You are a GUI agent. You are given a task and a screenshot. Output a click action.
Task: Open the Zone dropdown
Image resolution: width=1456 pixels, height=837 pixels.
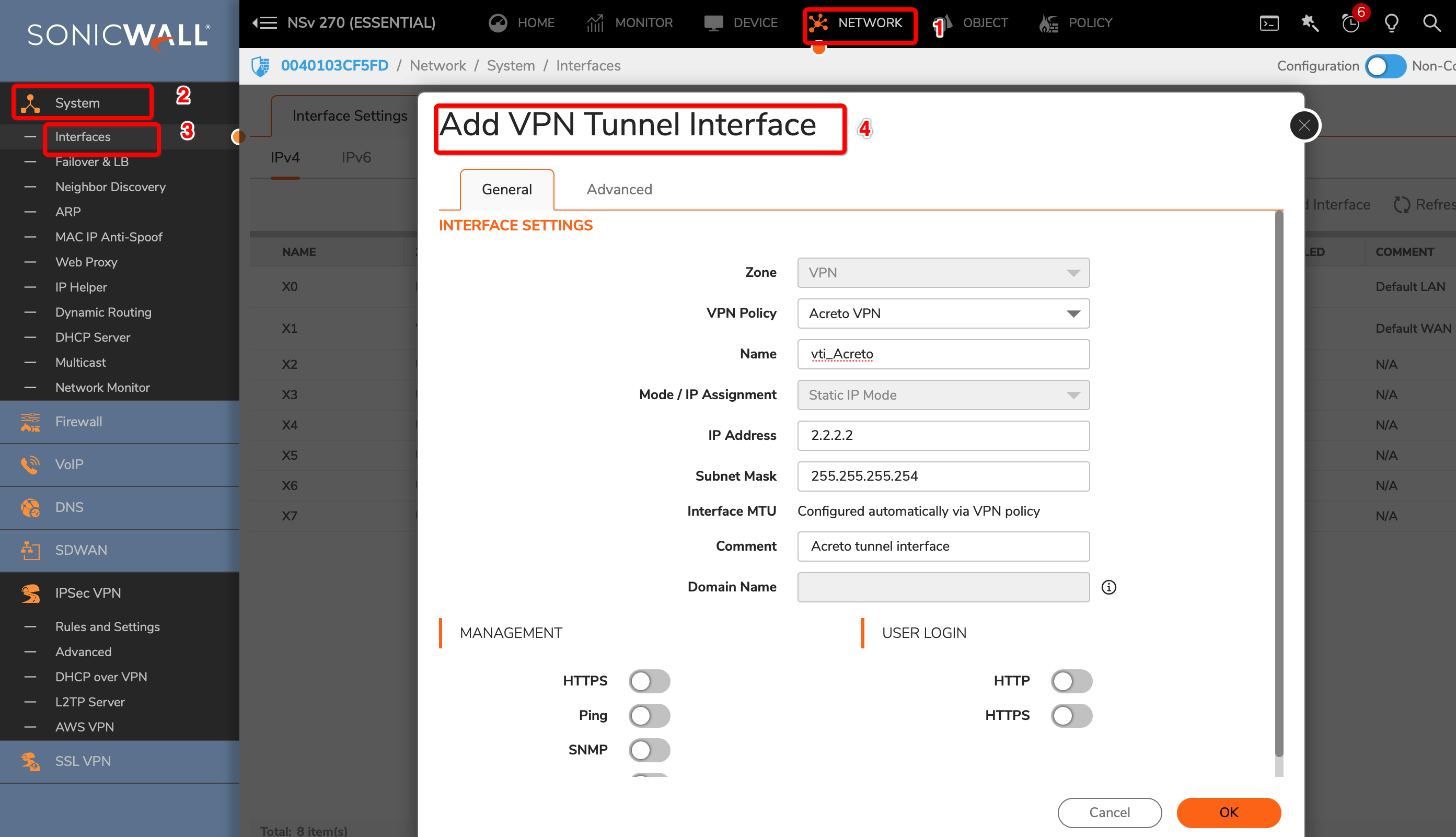943,273
